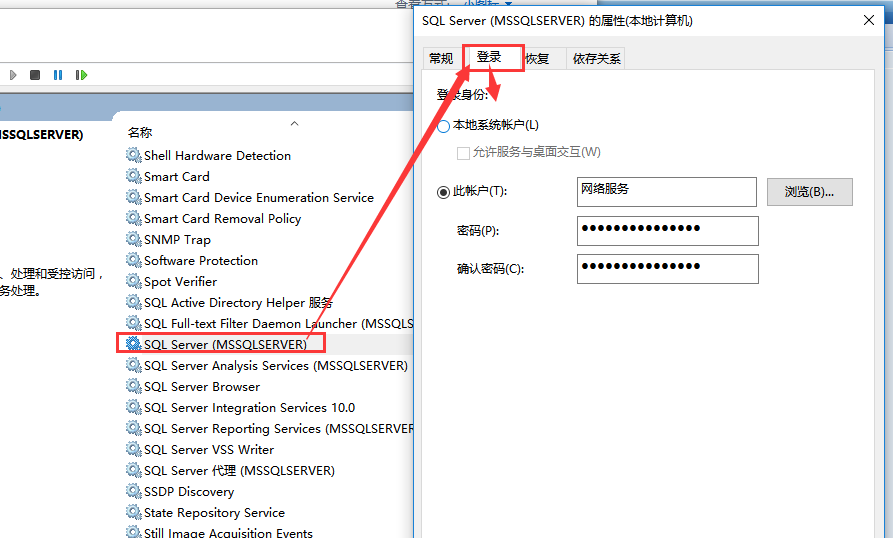Select SQL Server Analysis Services text
The height and width of the screenshot is (538, 893).
(x=276, y=365)
